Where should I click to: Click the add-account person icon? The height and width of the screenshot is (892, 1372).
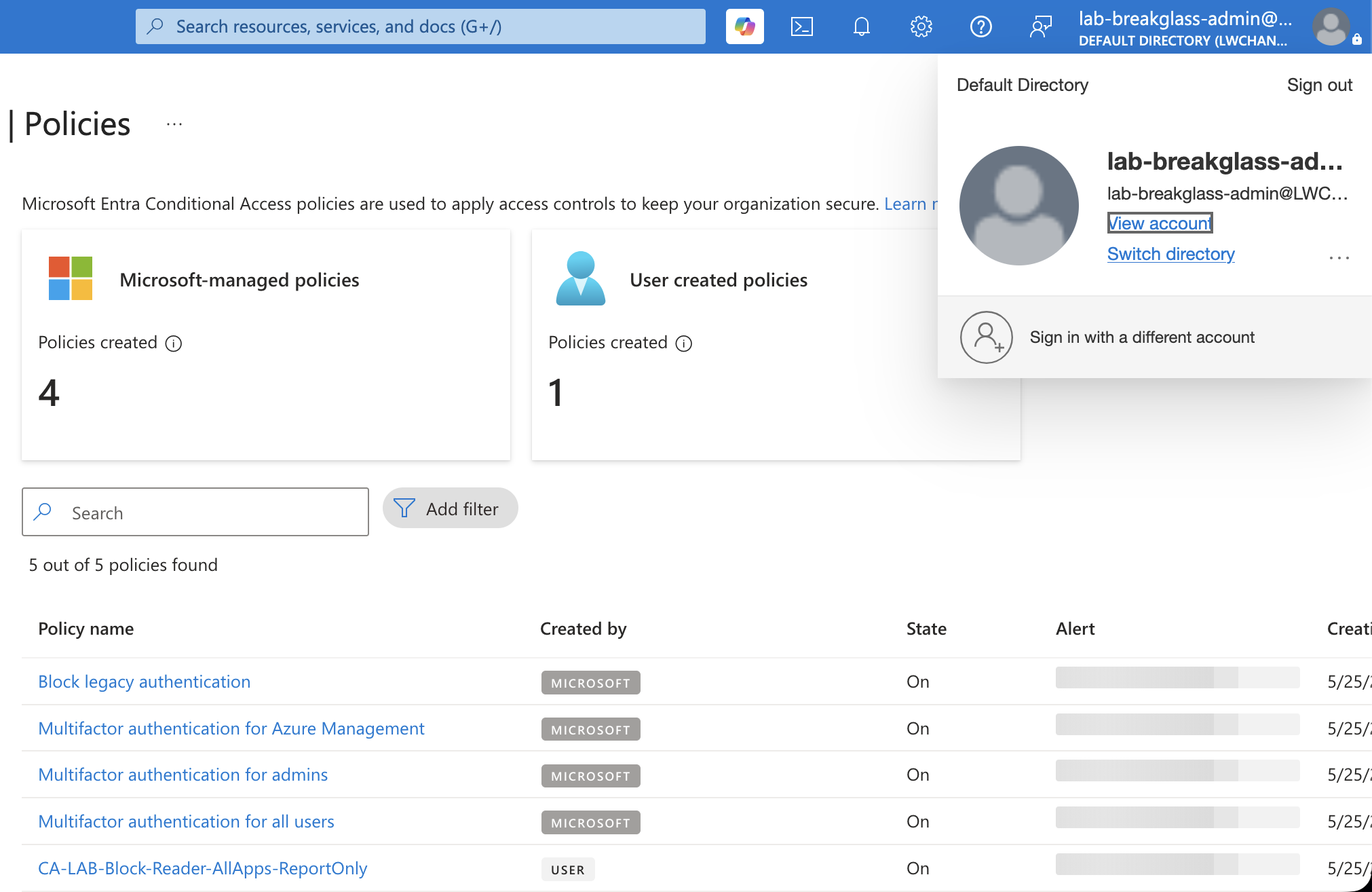coord(986,337)
